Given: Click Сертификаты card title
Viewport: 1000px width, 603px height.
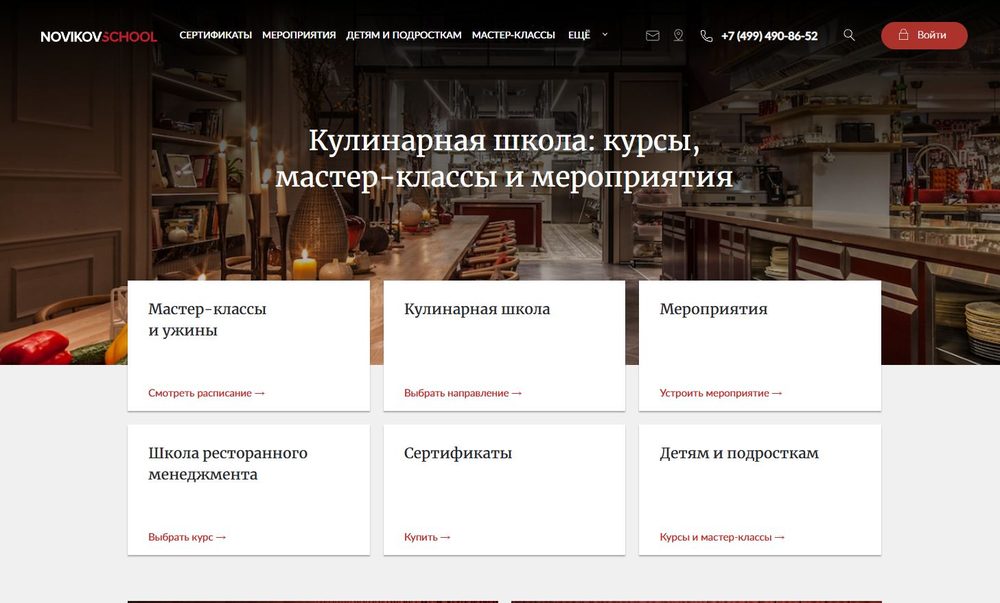Looking at the screenshot, I should (458, 454).
